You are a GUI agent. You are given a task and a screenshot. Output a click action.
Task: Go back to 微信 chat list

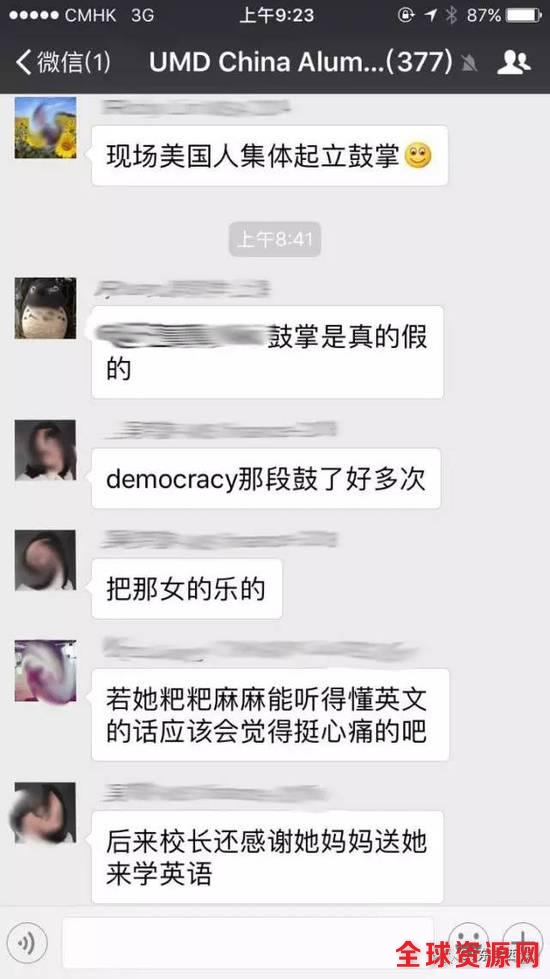coord(62,62)
